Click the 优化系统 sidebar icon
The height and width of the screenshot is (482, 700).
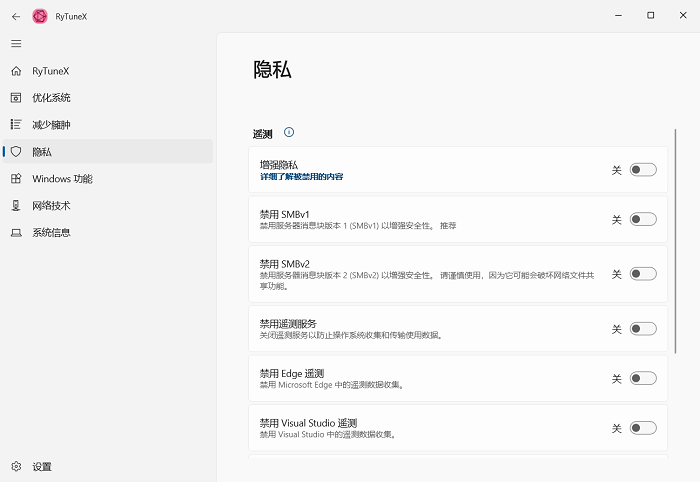15,98
